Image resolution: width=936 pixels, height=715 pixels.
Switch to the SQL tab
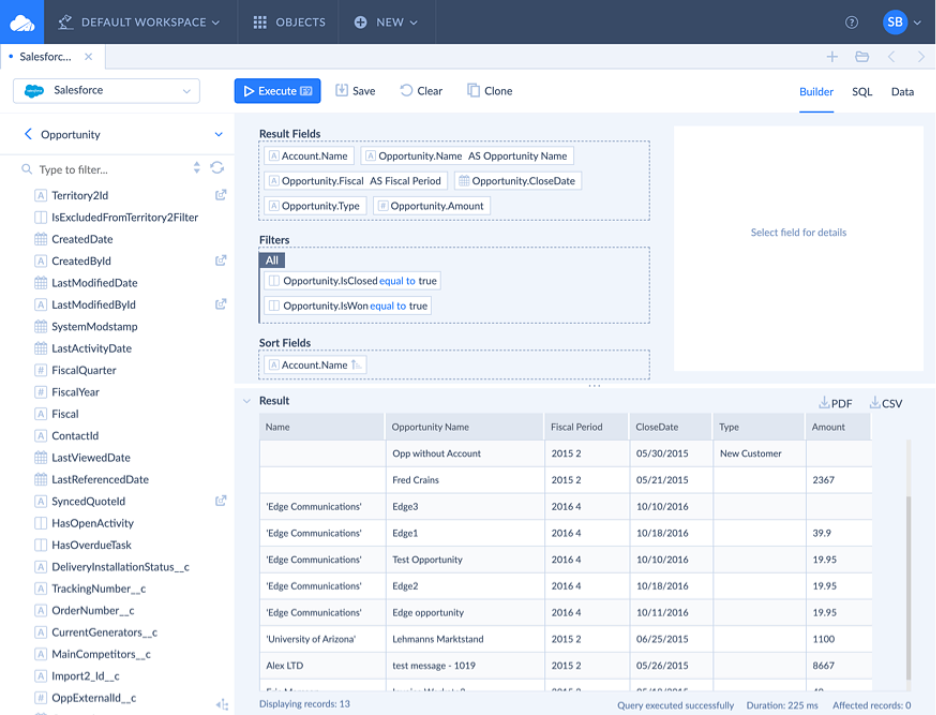pyautogui.click(x=862, y=91)
